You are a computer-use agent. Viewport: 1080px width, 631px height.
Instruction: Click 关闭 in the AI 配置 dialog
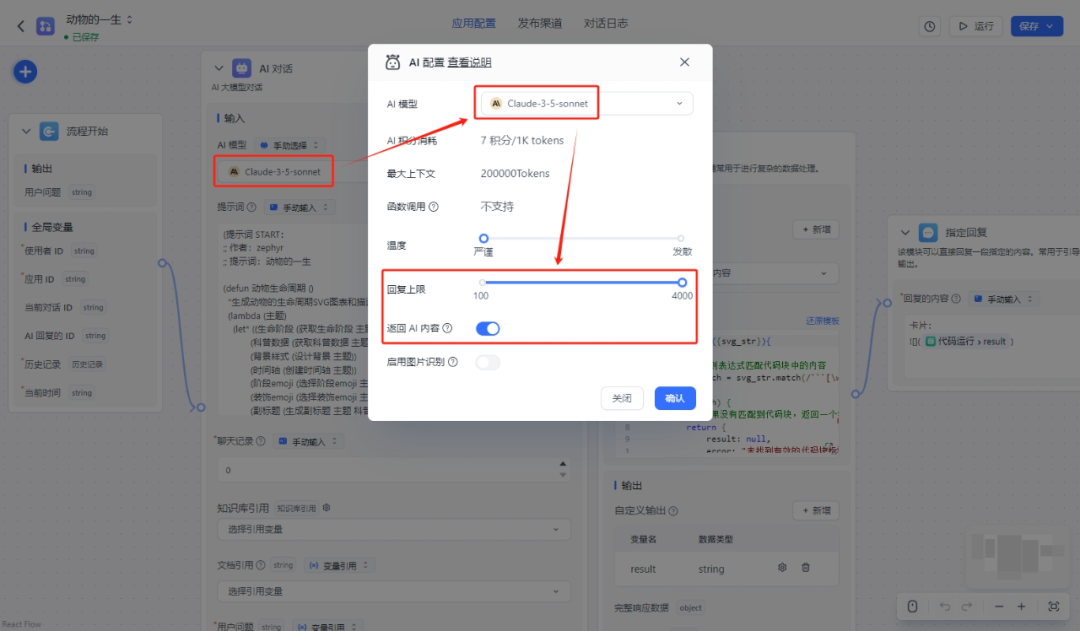click(x=621, y=398)
